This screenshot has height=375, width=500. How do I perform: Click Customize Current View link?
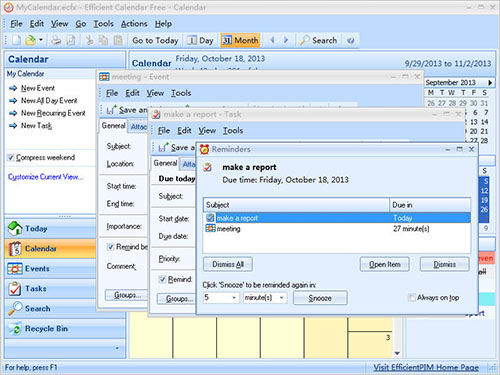pyautogui.click(x=45, y=177)
